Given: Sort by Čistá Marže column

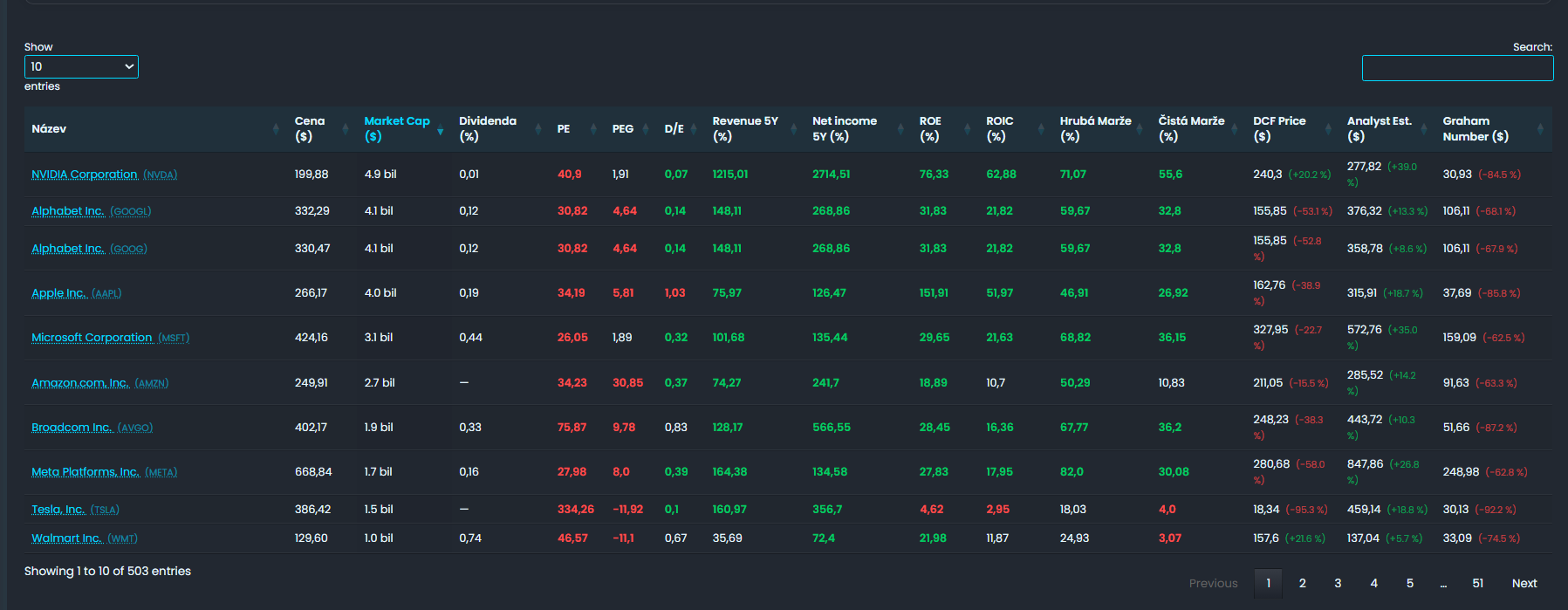Looking at the screenshot, I should tap(1198, 129).
